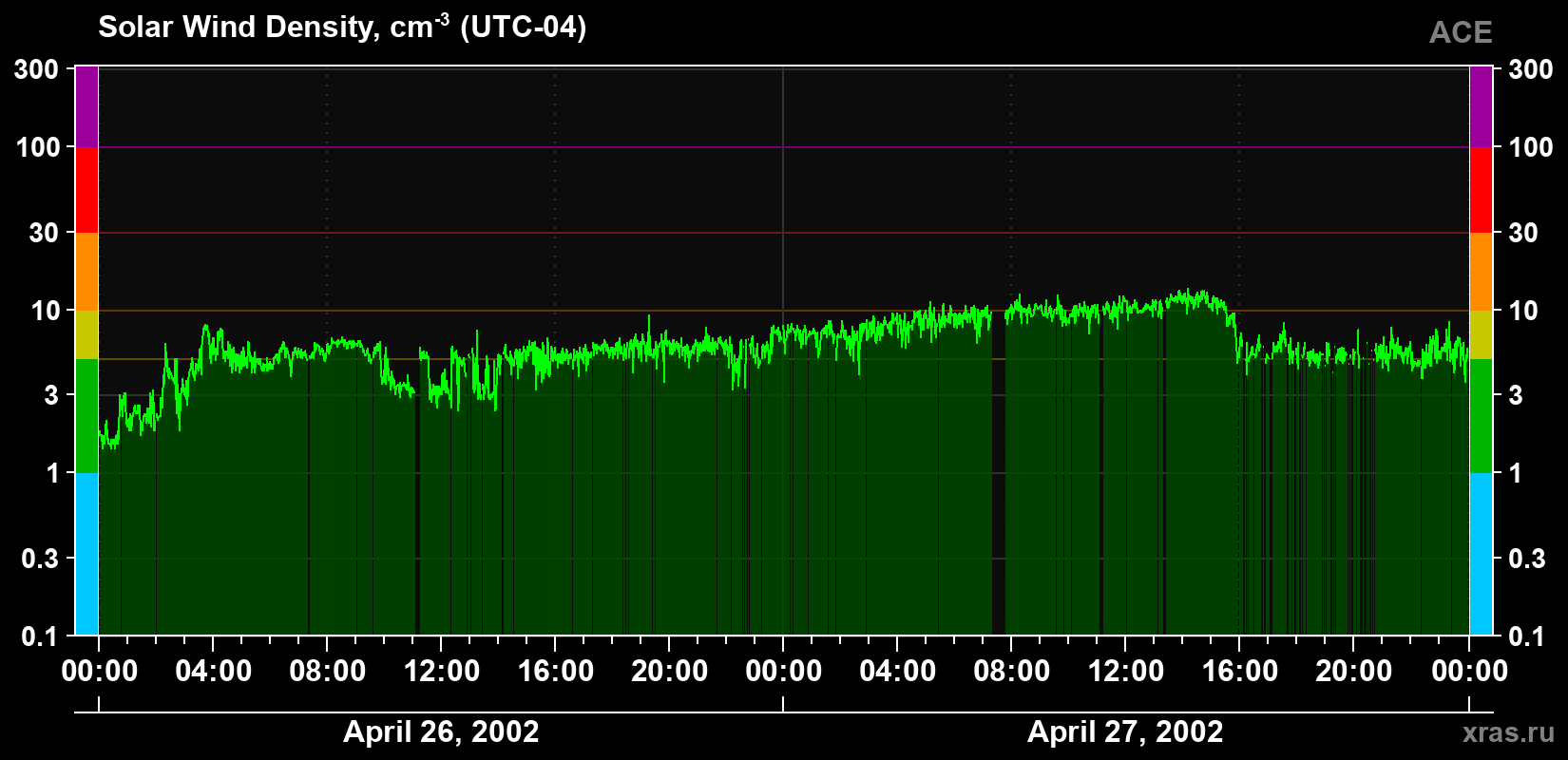Click the 0.3 label on the right axis
The image size is (1568, 760).
tap(1527, 559)
